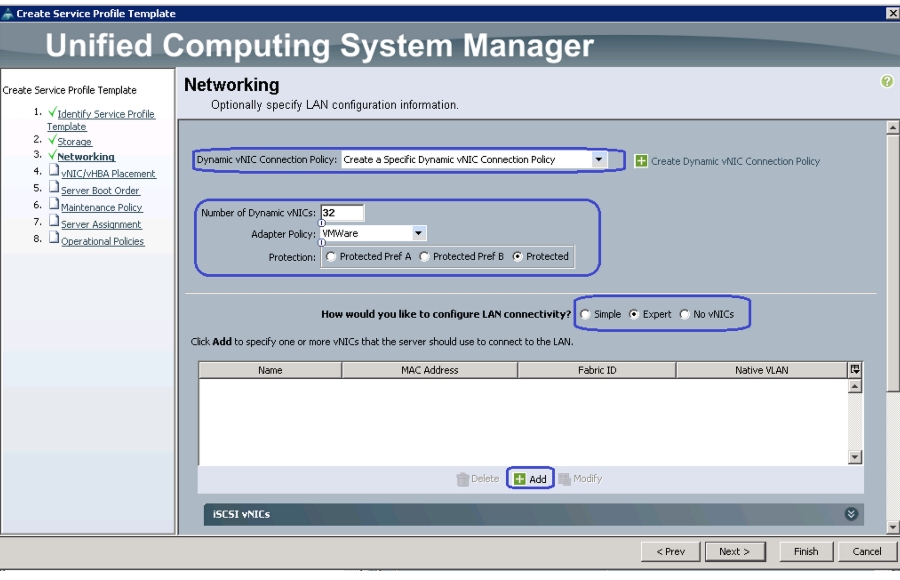This screenshot has width=900, height=580.
Task: Click the page icon beside Operational Policies step
Action: point(54,238)
